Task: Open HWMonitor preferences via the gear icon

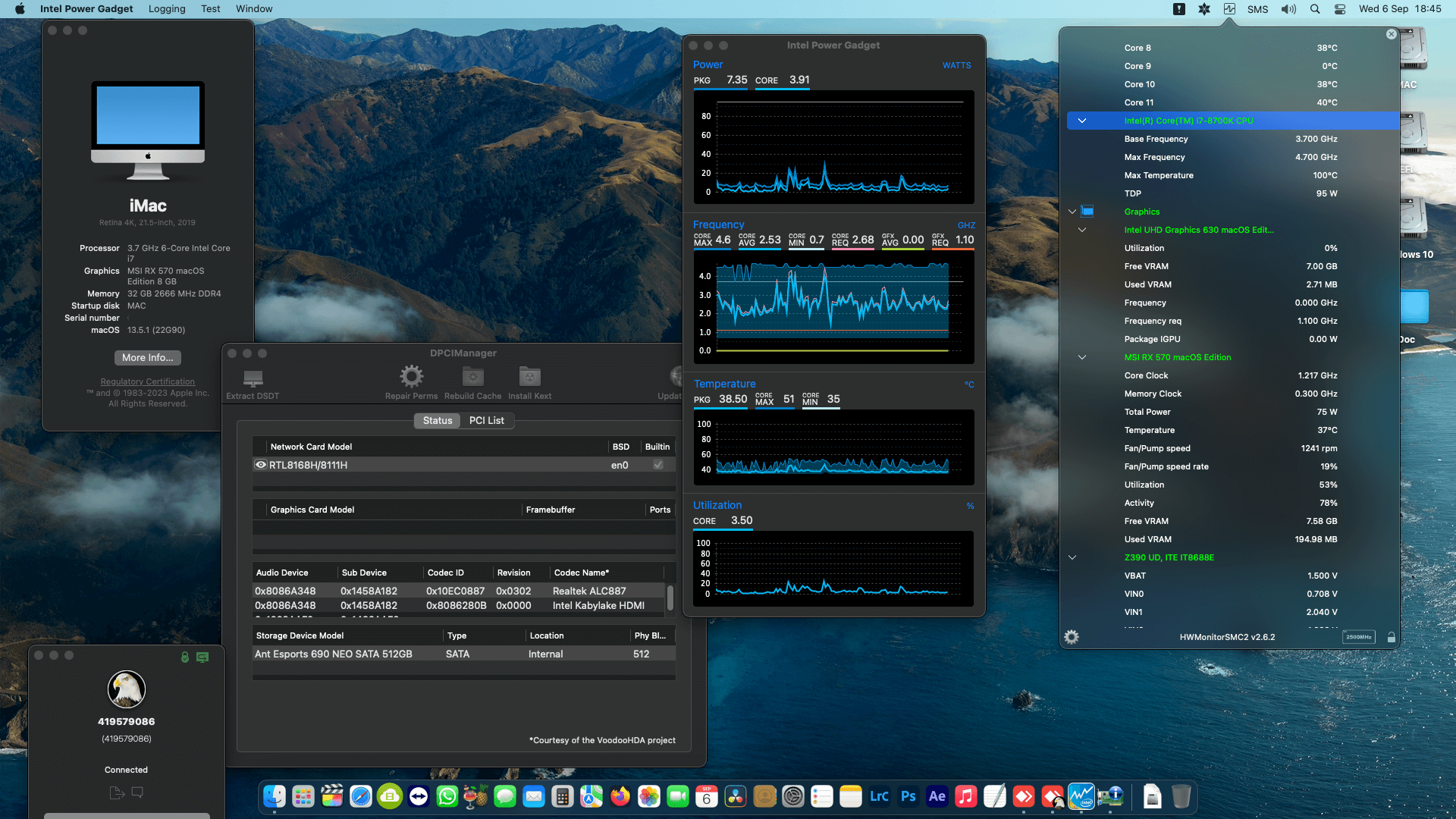Action: pyautogui.click(x=1072, y=637)
